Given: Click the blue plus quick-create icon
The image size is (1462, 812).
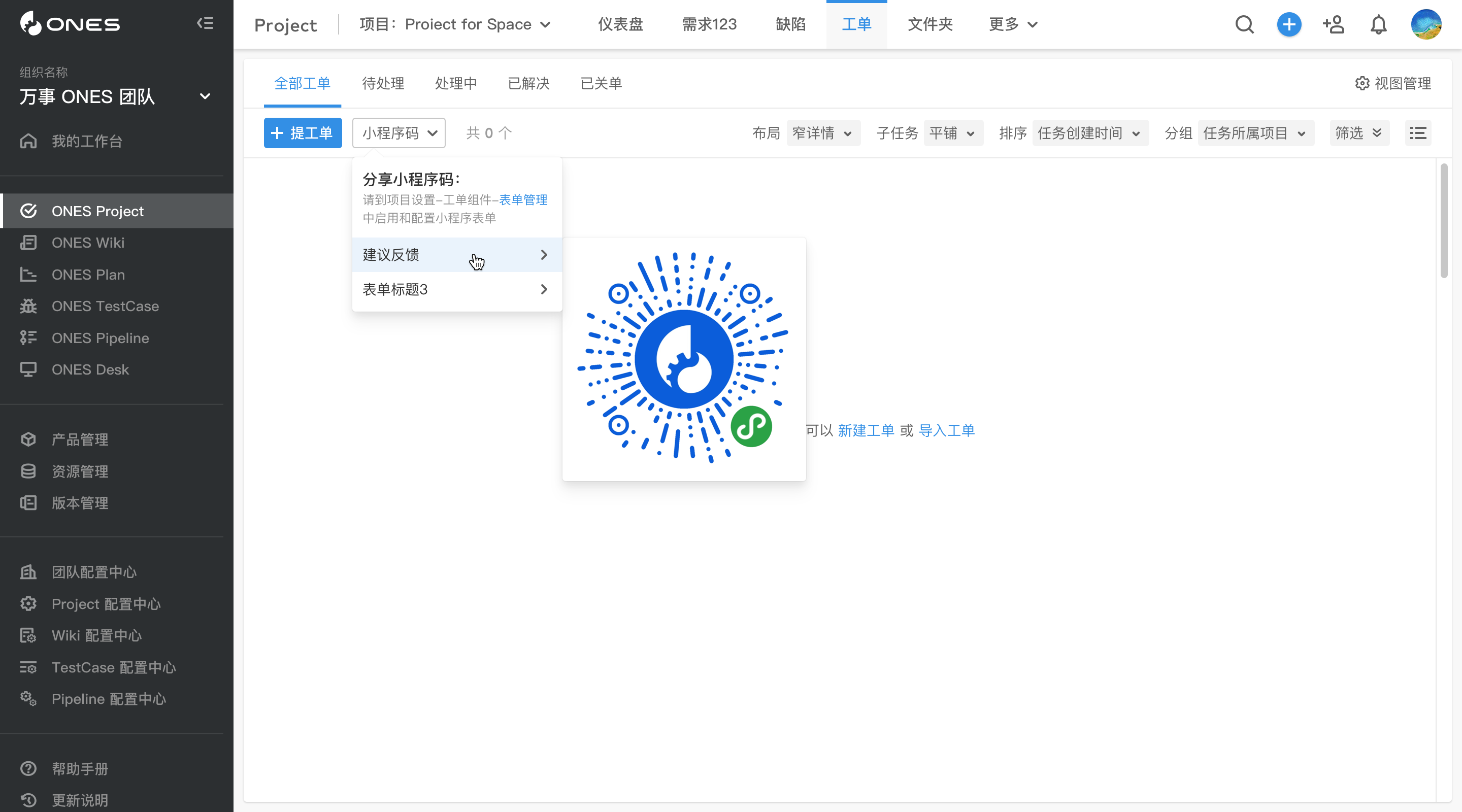Looking at the screenshot, I should tap(1289, 24).
